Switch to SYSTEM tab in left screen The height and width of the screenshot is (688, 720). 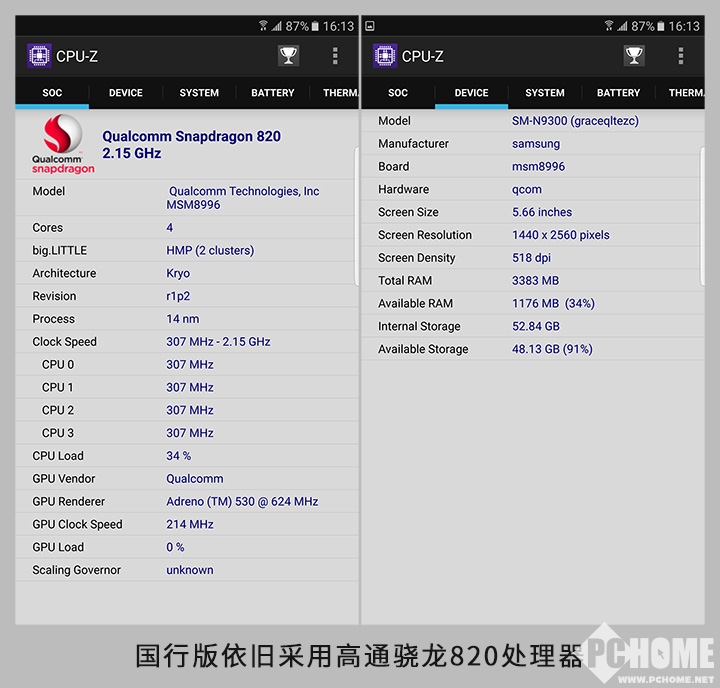[x=199, y=93]
